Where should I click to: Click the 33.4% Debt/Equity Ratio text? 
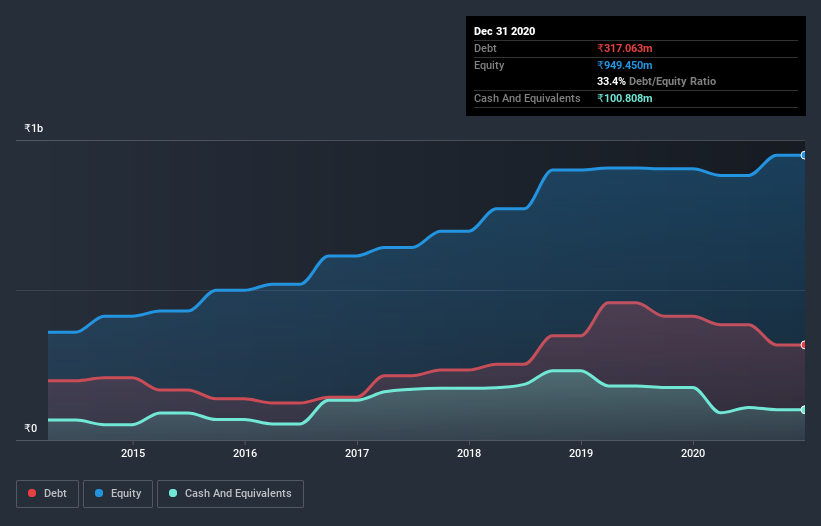657,81
